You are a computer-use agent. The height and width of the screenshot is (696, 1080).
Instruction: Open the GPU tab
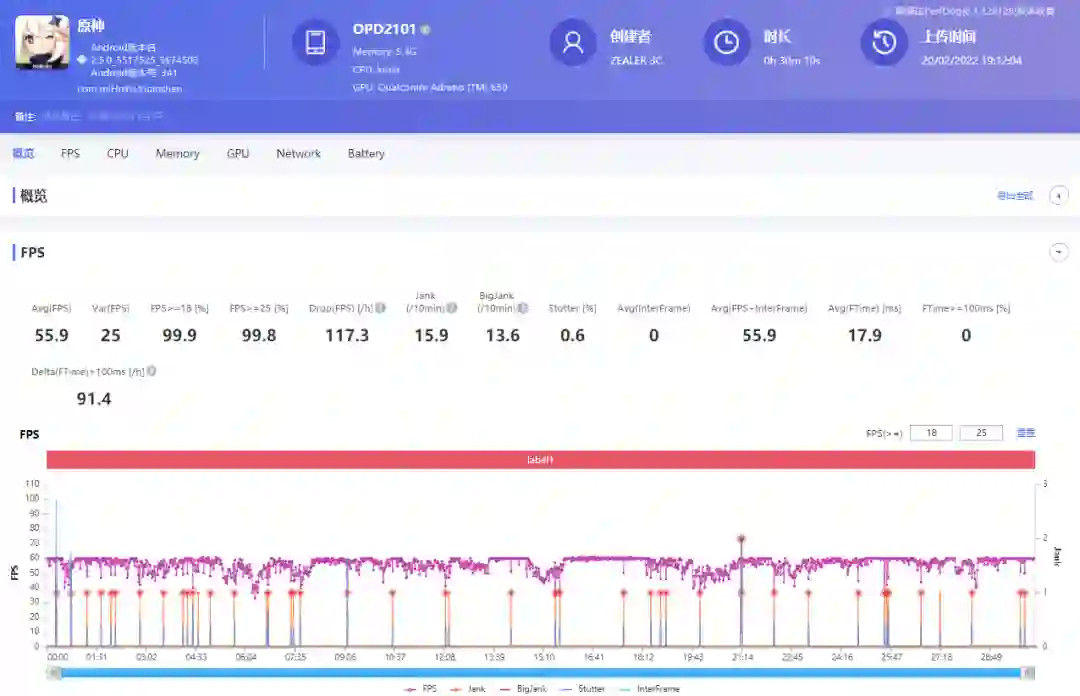pyautogui.click(x=238, y=153)
